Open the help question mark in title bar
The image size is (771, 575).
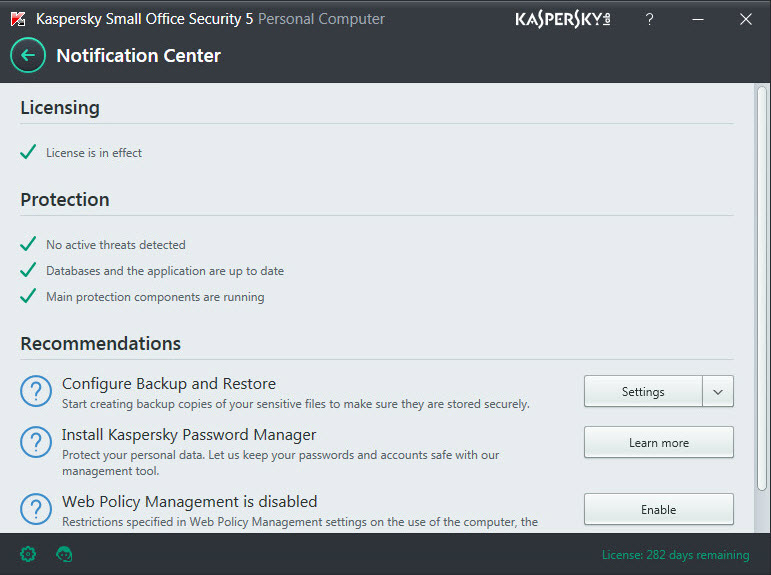650,19
